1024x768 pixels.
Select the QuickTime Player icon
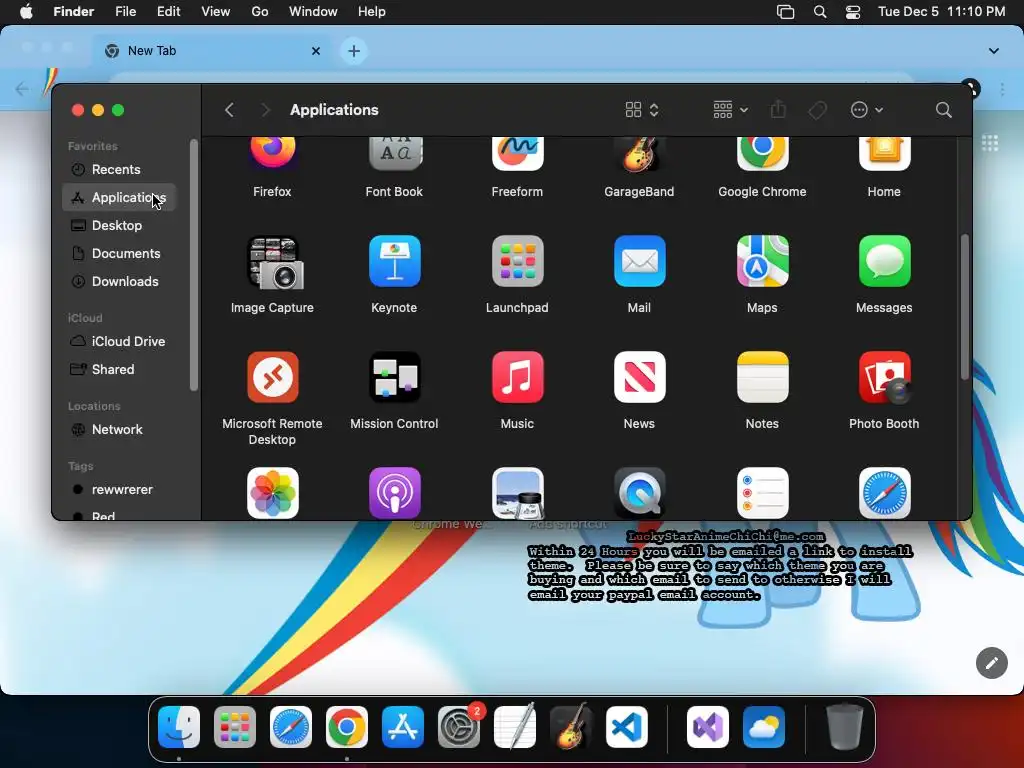point(639,493)
